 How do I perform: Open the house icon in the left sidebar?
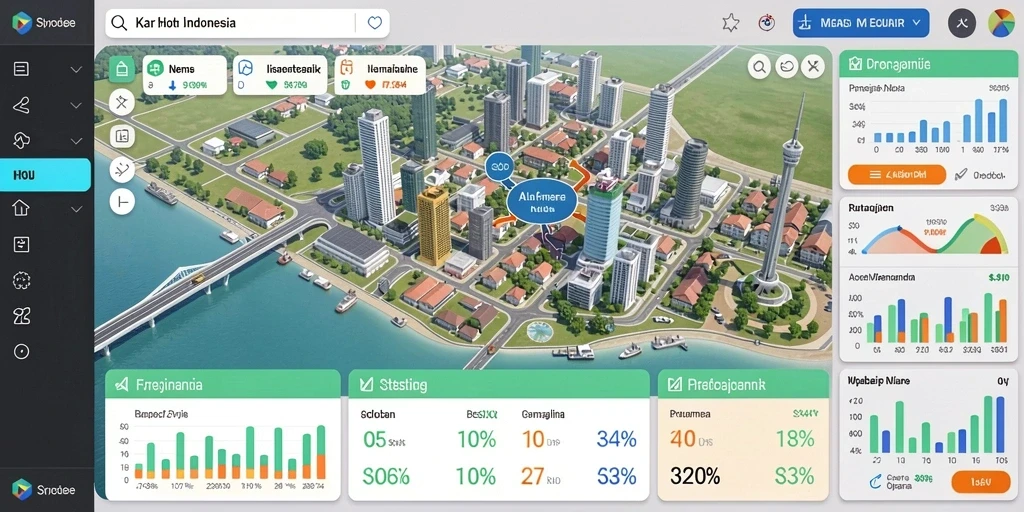pos(22,208)
